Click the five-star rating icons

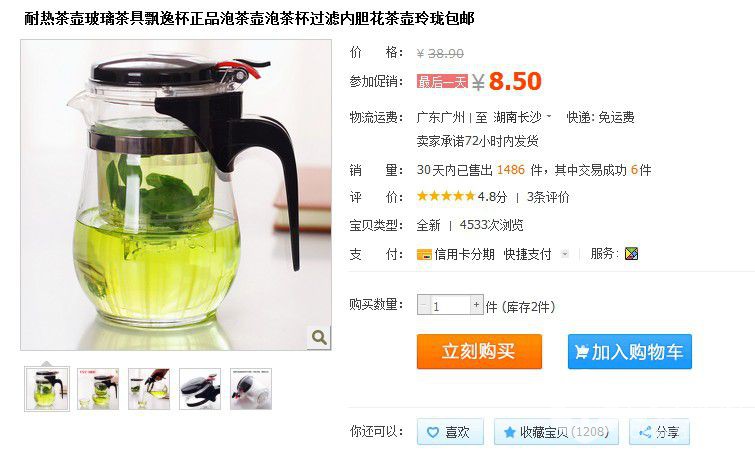(446, 196)
